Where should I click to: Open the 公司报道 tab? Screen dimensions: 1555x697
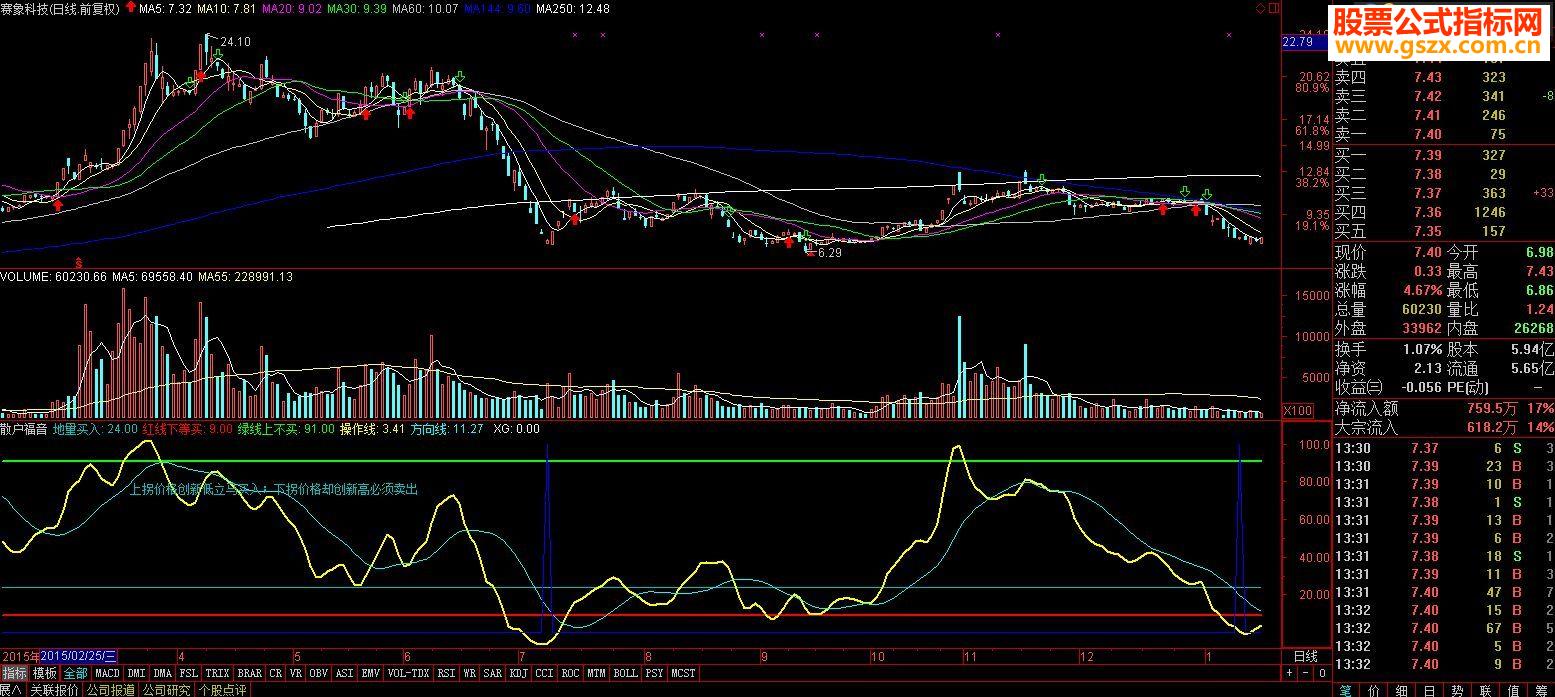coord(111,690)
